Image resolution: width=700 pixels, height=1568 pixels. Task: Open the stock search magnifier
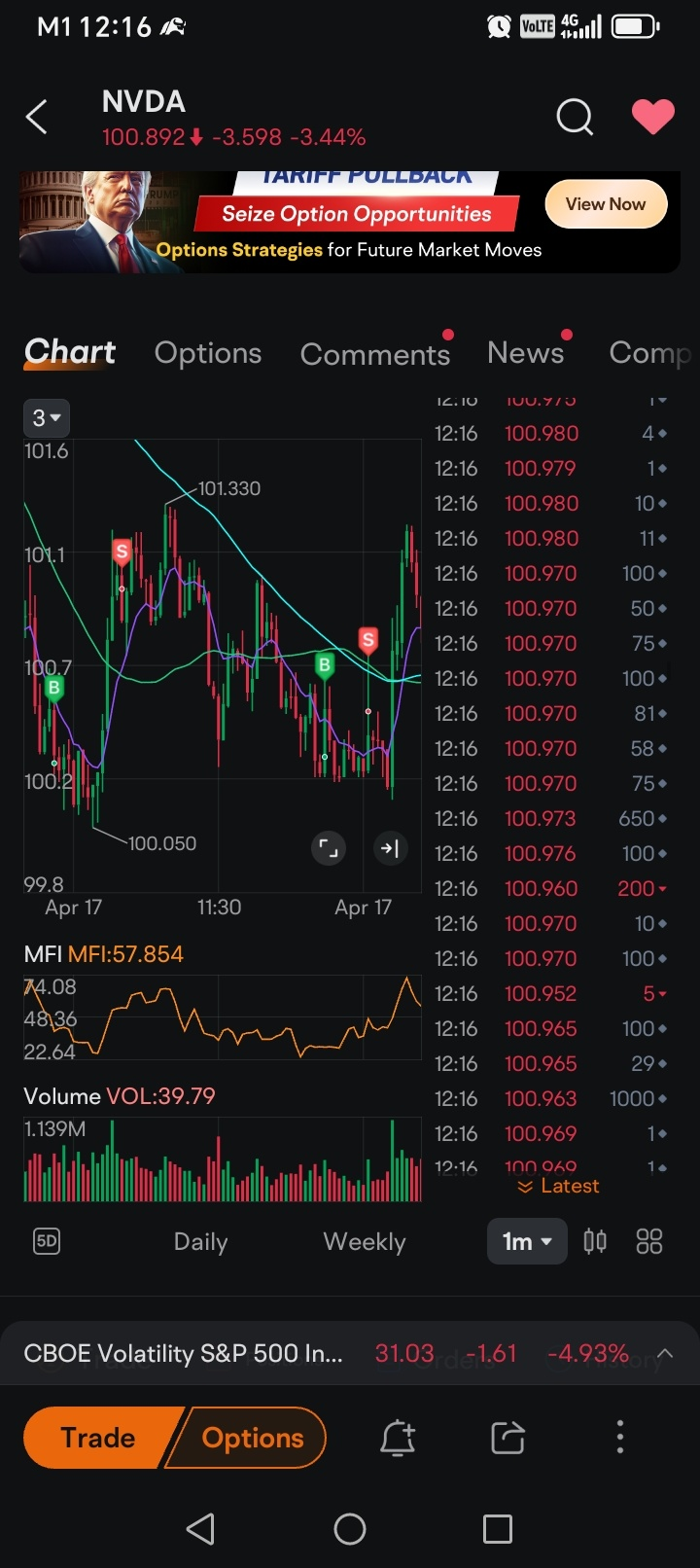(x=575, y=117)
